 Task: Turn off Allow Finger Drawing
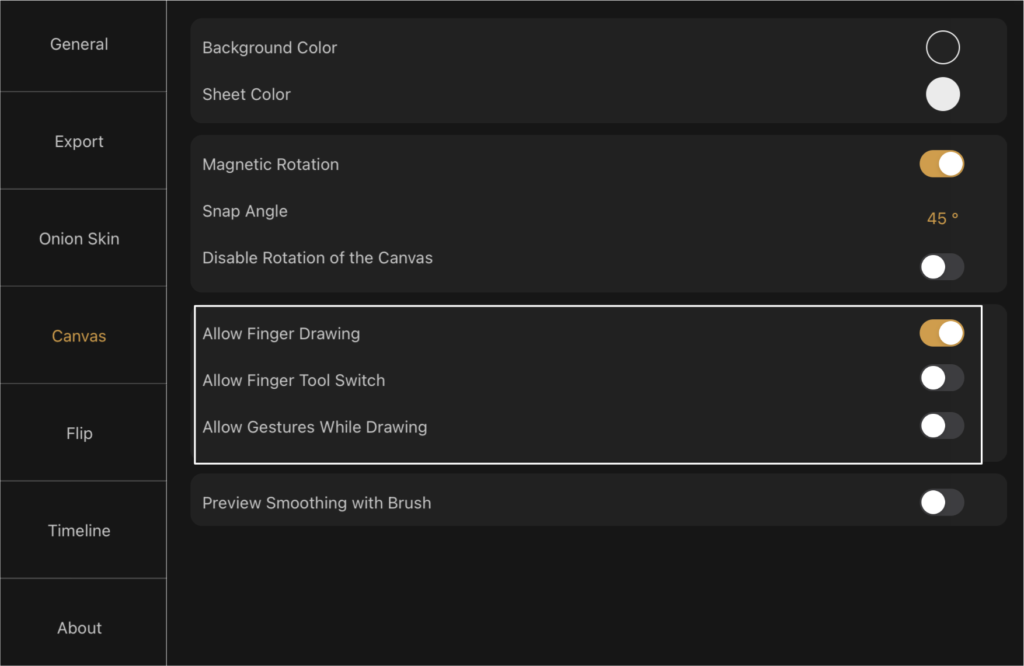[x=942, y=333]
